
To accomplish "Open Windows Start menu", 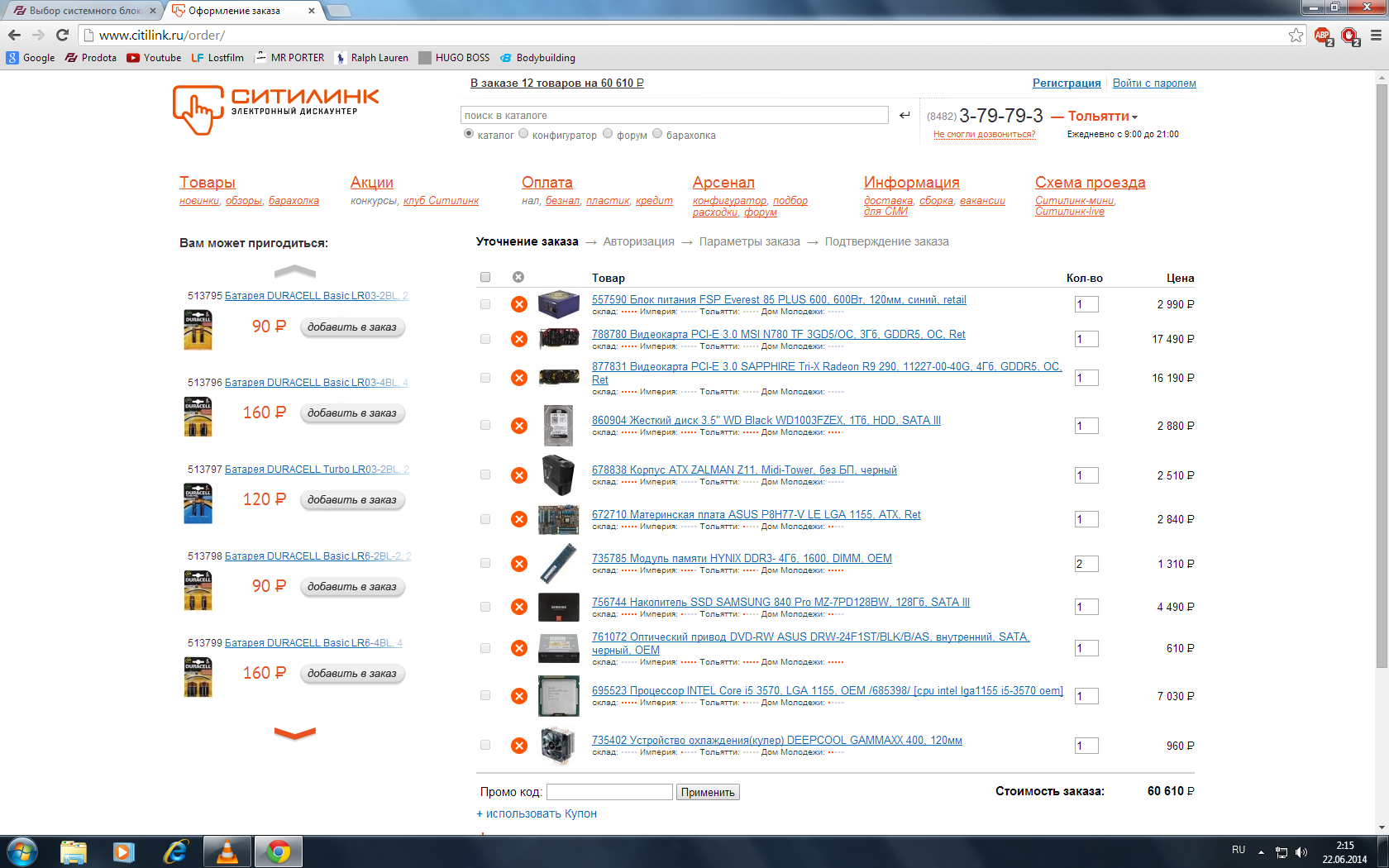I will tap(22, 851).
